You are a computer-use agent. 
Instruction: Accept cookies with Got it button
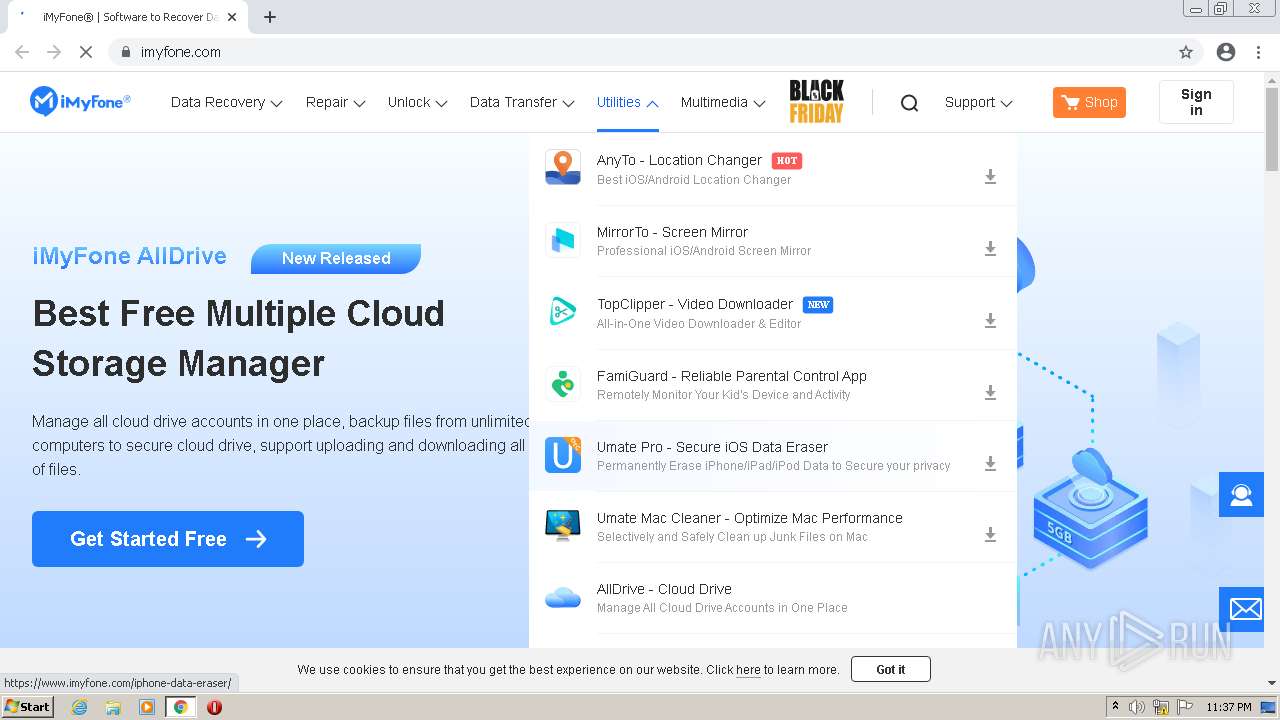click(891, 669)
